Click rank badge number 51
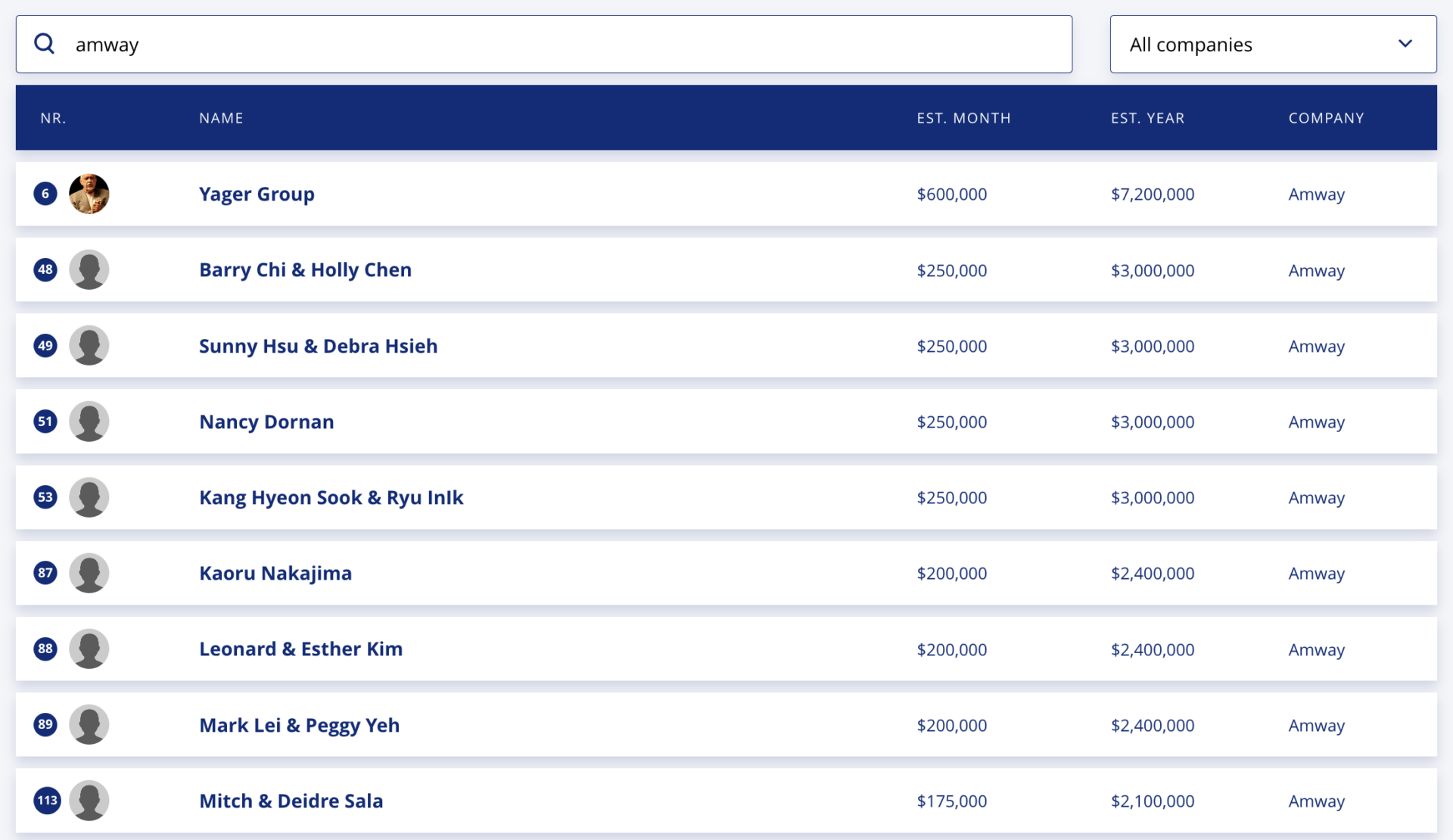 pos(45,422)
